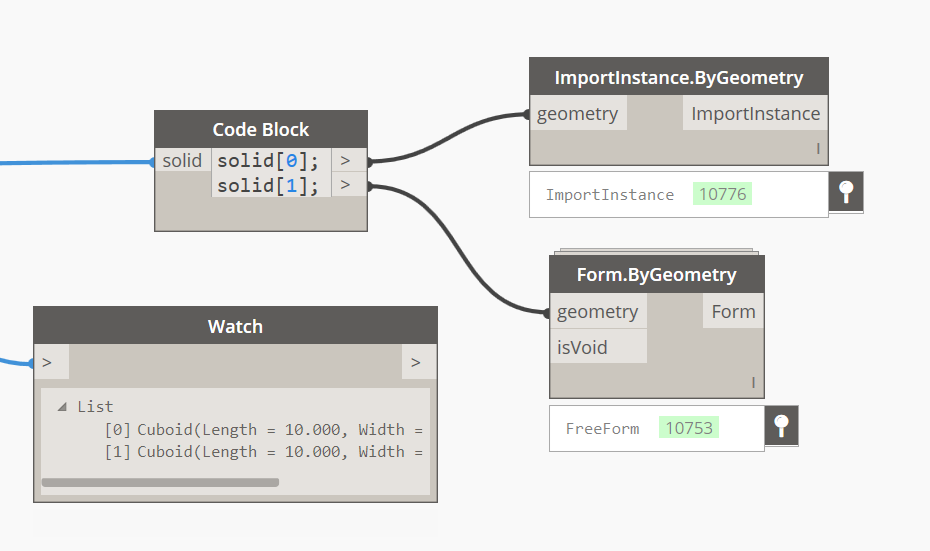Image resolution: width=930 pixels, height=551 pixels.
Task: Click the solid[0] output port arrow
Action: tap(345, 160)
